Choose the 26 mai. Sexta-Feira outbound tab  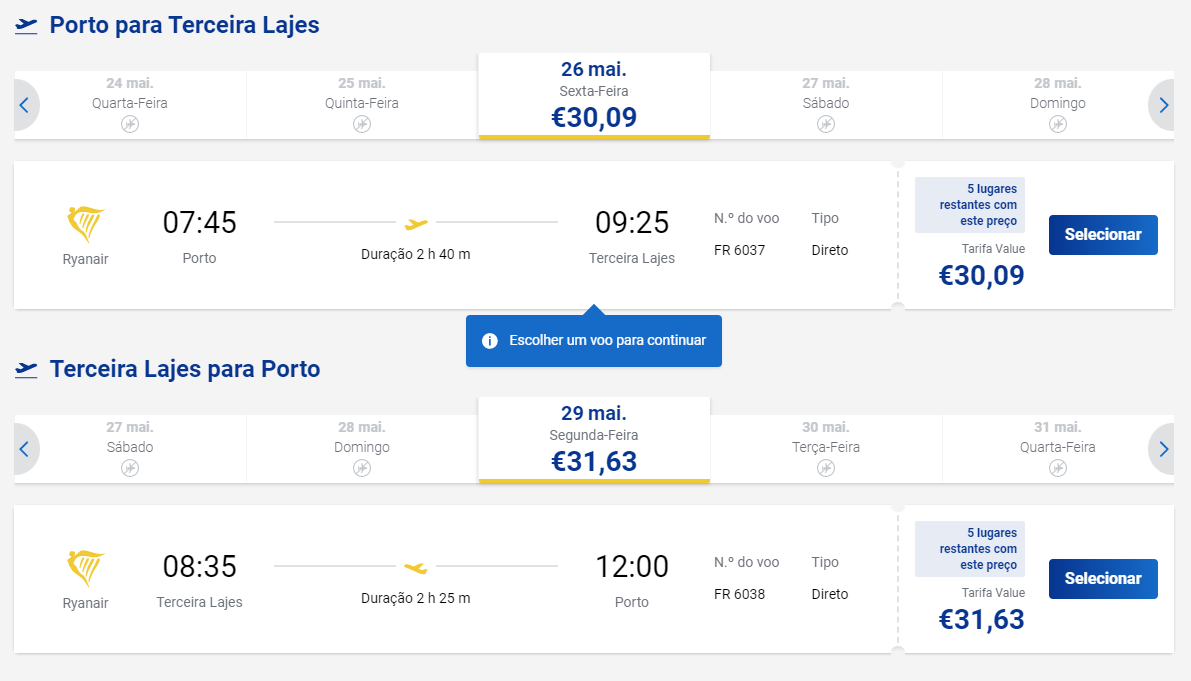[x=594, y=96]
